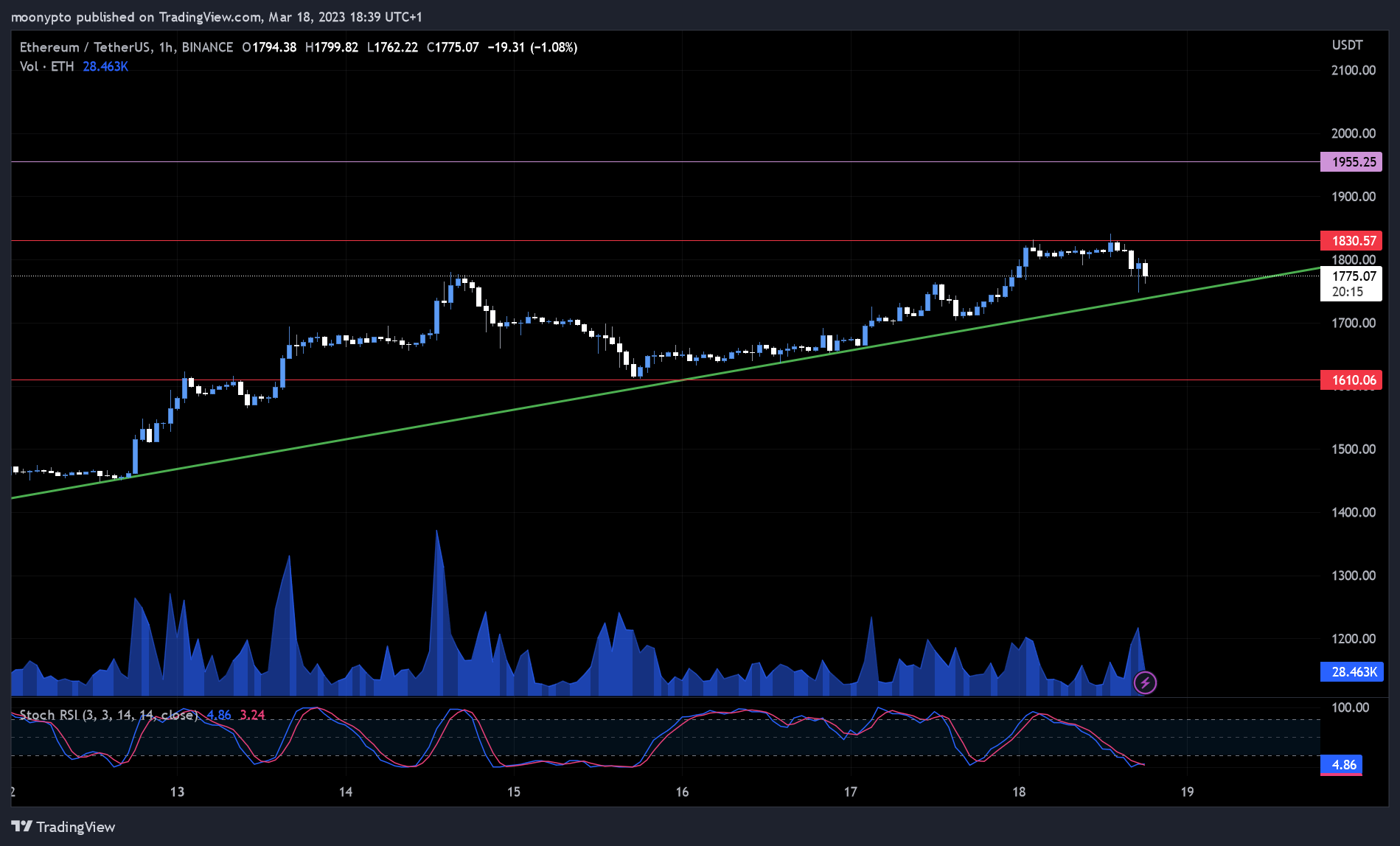This screenshot has width=1400, height=846.
Task: Click the close value C1775.07 in legend
Action: 453,47
